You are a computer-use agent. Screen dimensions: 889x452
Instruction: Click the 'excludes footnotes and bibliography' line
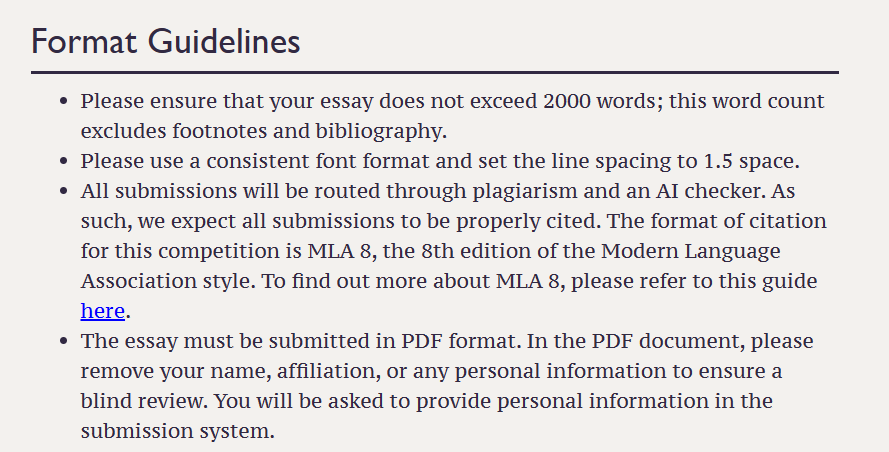coord(264,131)
